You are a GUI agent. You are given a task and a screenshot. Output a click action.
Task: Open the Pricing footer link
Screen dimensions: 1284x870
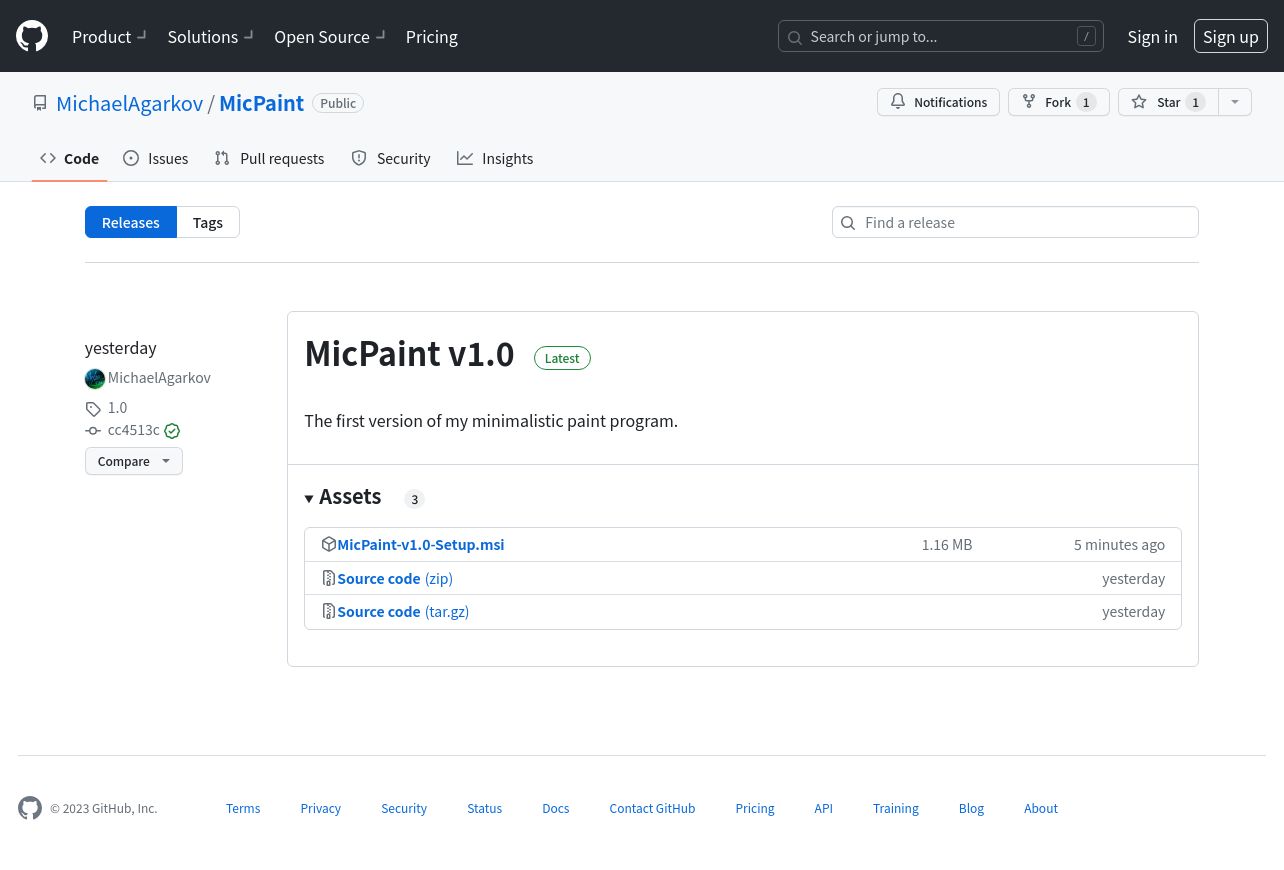[755, 808]
